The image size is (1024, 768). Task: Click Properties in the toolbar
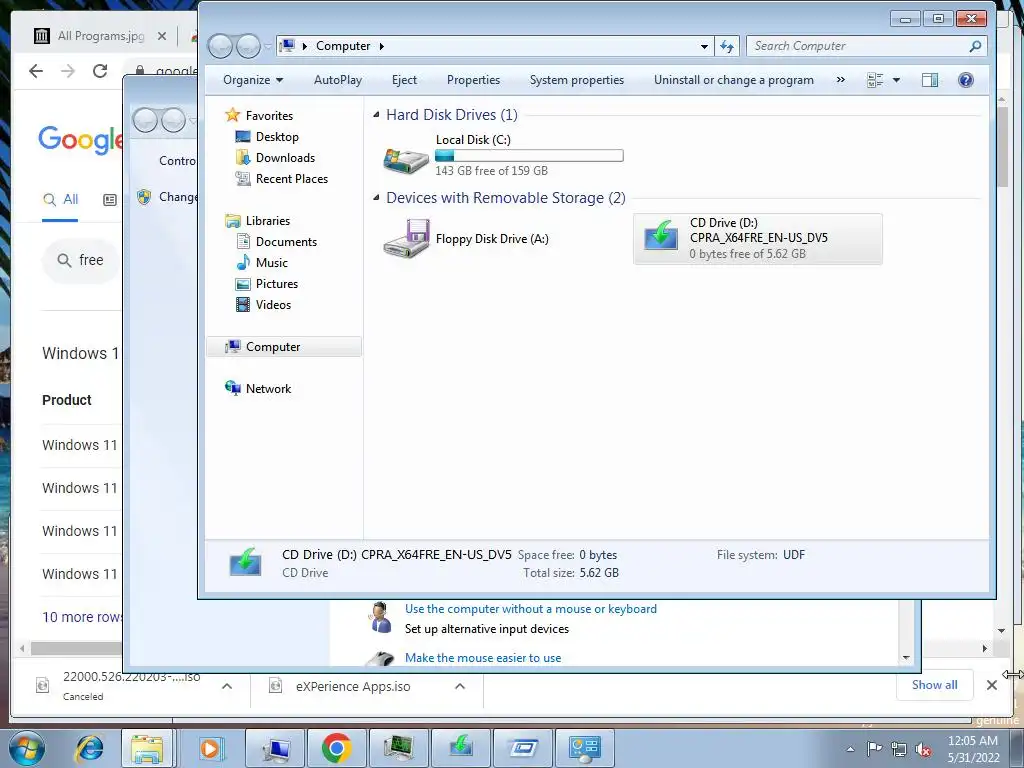pyautogui.click(x=473, y=80)
